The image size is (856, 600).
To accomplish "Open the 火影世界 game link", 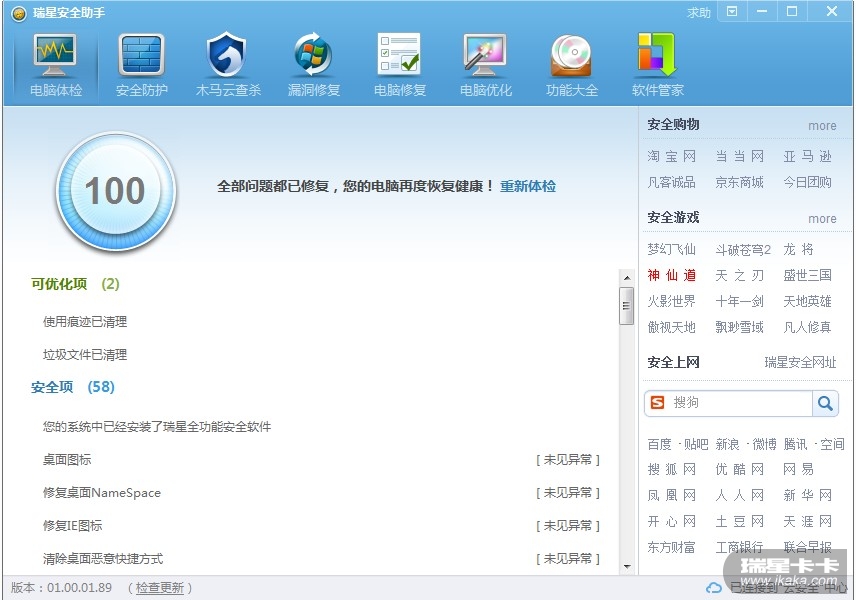I will [671, 301].
